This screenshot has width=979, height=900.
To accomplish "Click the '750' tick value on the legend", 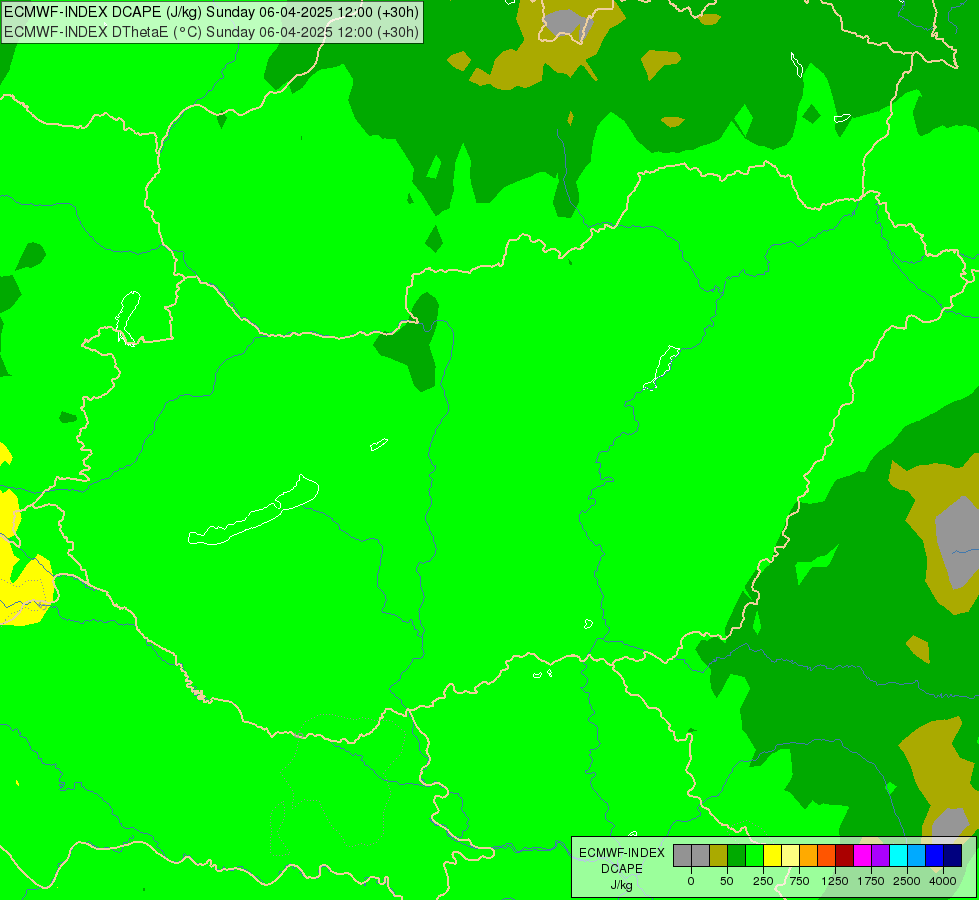I will [799, 881].
